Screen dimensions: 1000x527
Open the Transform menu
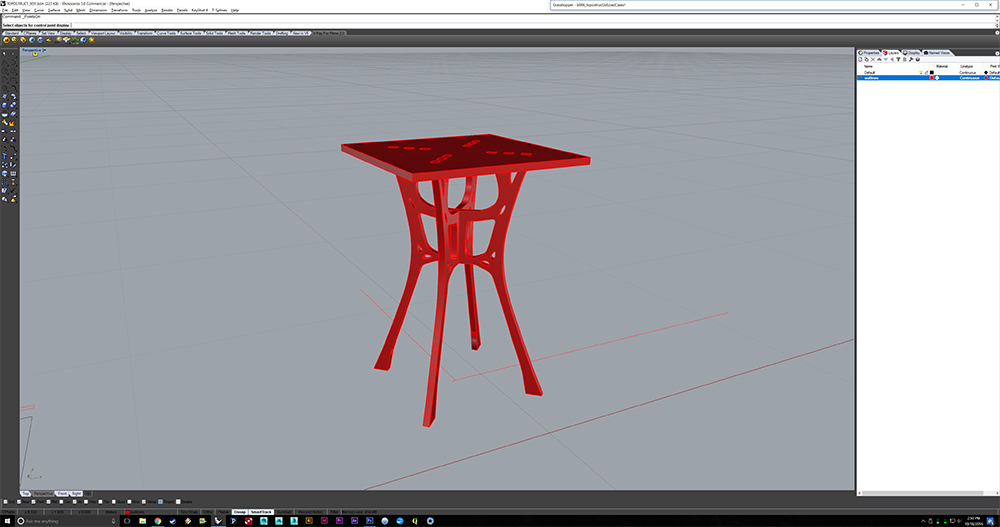(x=119, y=10)
